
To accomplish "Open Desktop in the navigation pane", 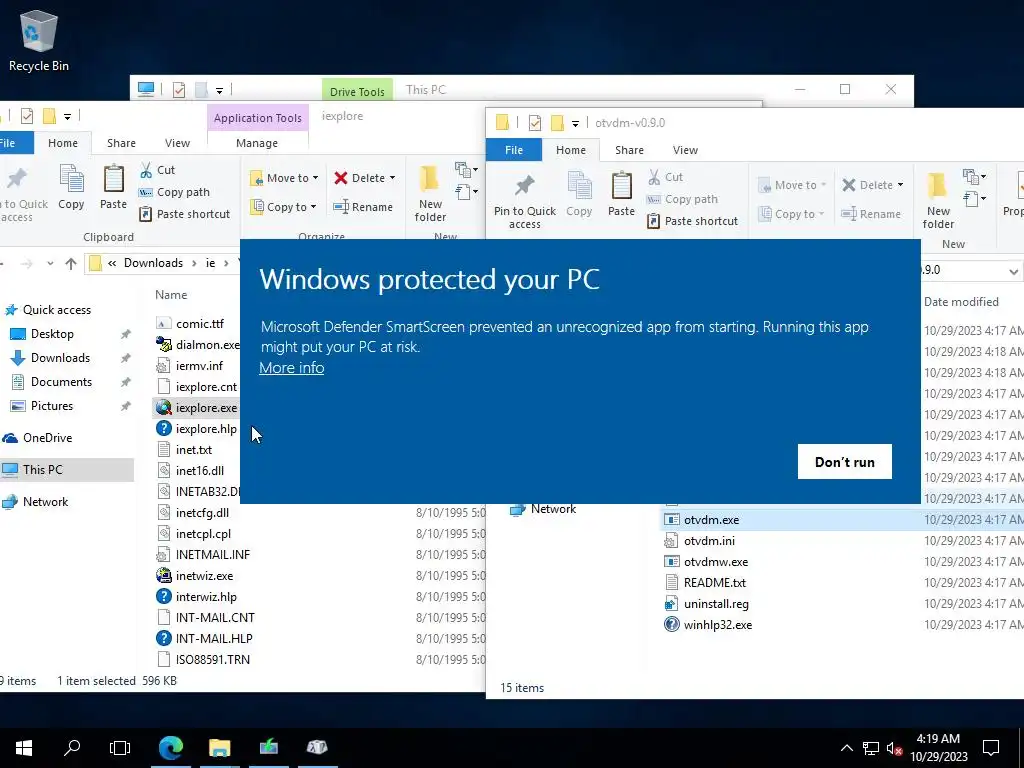I will (52, 334).
